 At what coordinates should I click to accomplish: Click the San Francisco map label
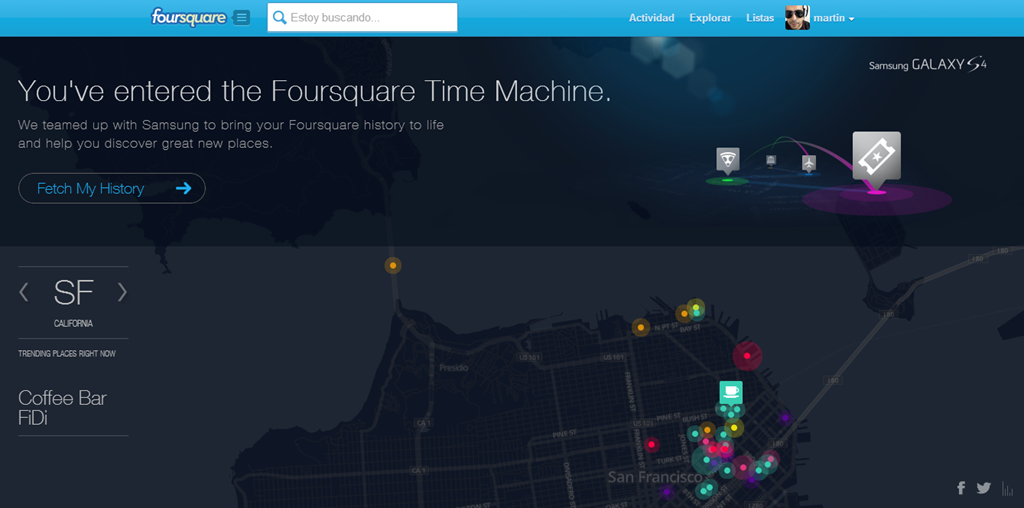656,477
